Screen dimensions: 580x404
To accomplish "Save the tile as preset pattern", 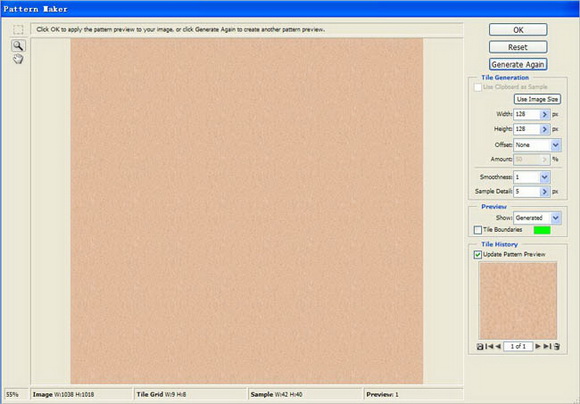I will (x=480, y=347).
